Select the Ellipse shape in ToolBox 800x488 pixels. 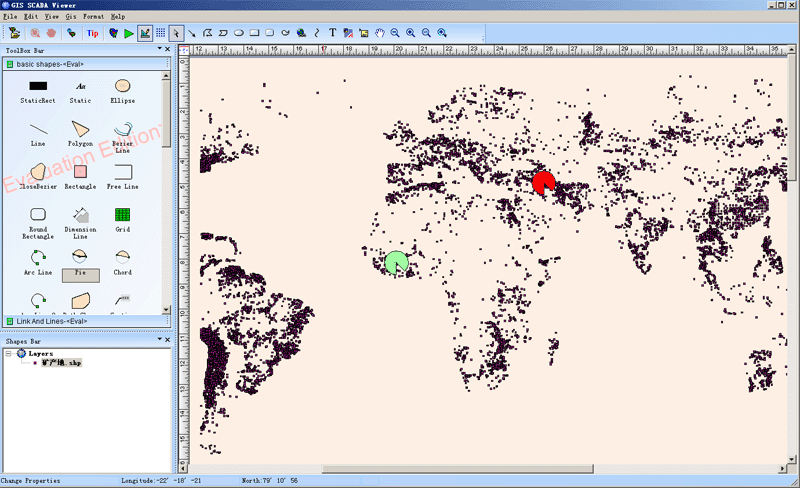(123, 87)
